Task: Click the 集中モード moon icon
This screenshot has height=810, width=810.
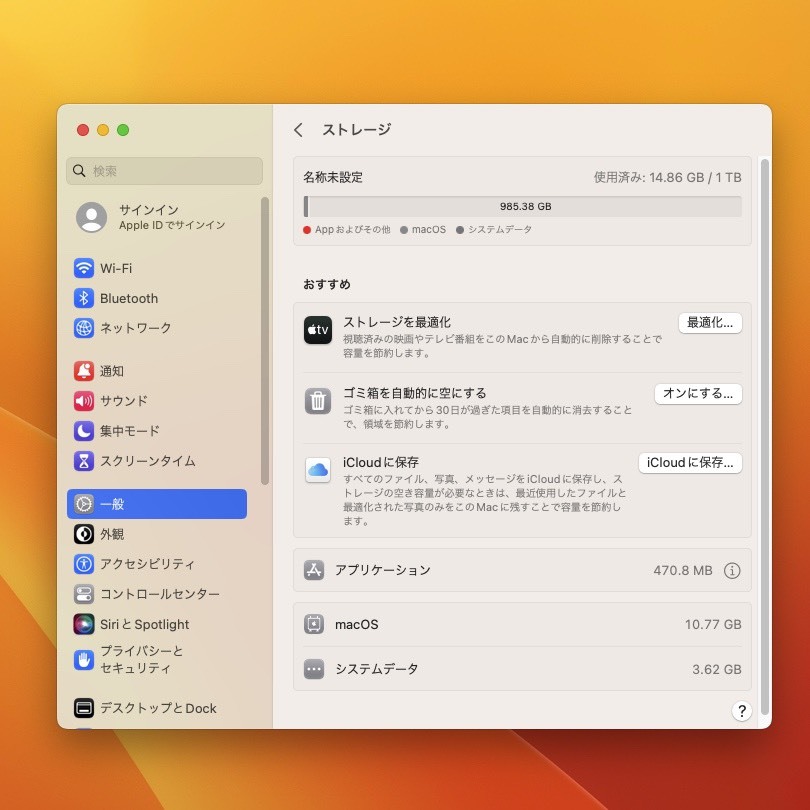Action: (84, 431)
